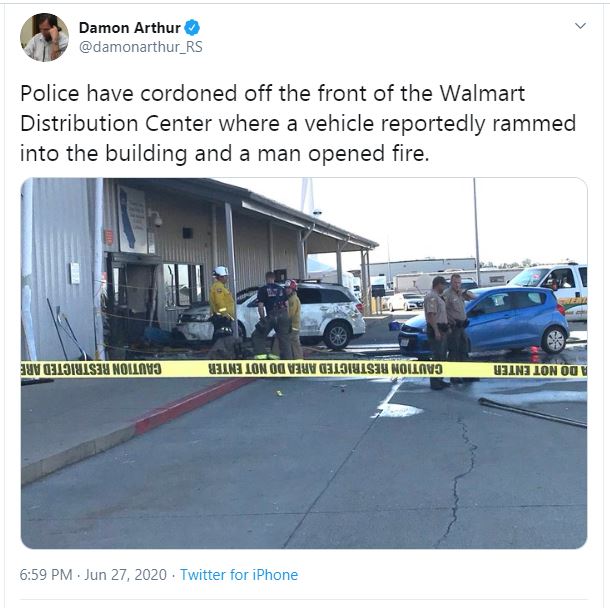
Task: Expand the tweet options chevron
Action: click(580, 26)
